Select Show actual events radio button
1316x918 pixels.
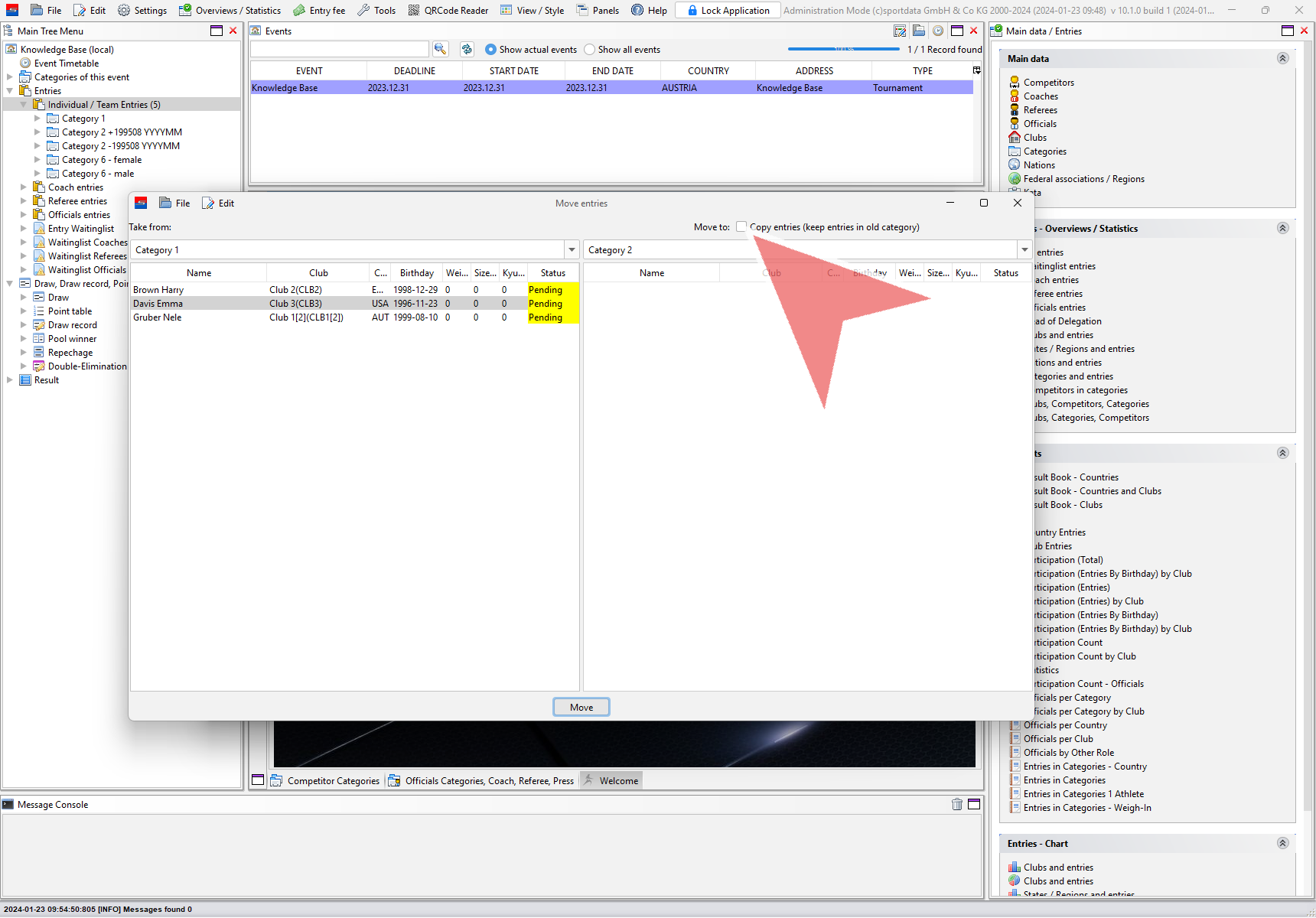490,49
